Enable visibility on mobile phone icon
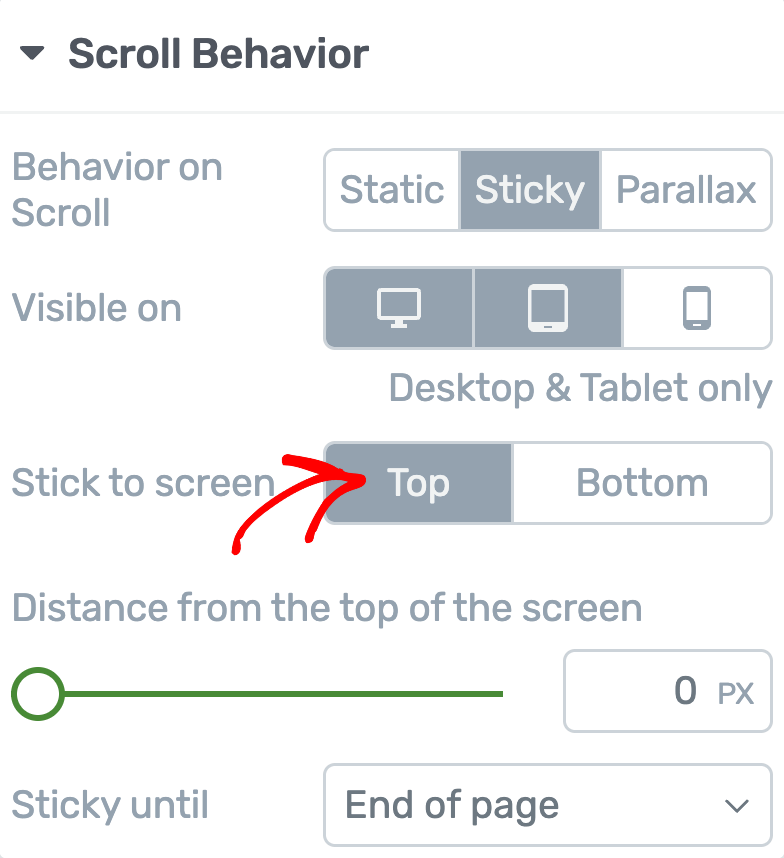The width and height of the screenshot is (784, 858). (696, 308)
